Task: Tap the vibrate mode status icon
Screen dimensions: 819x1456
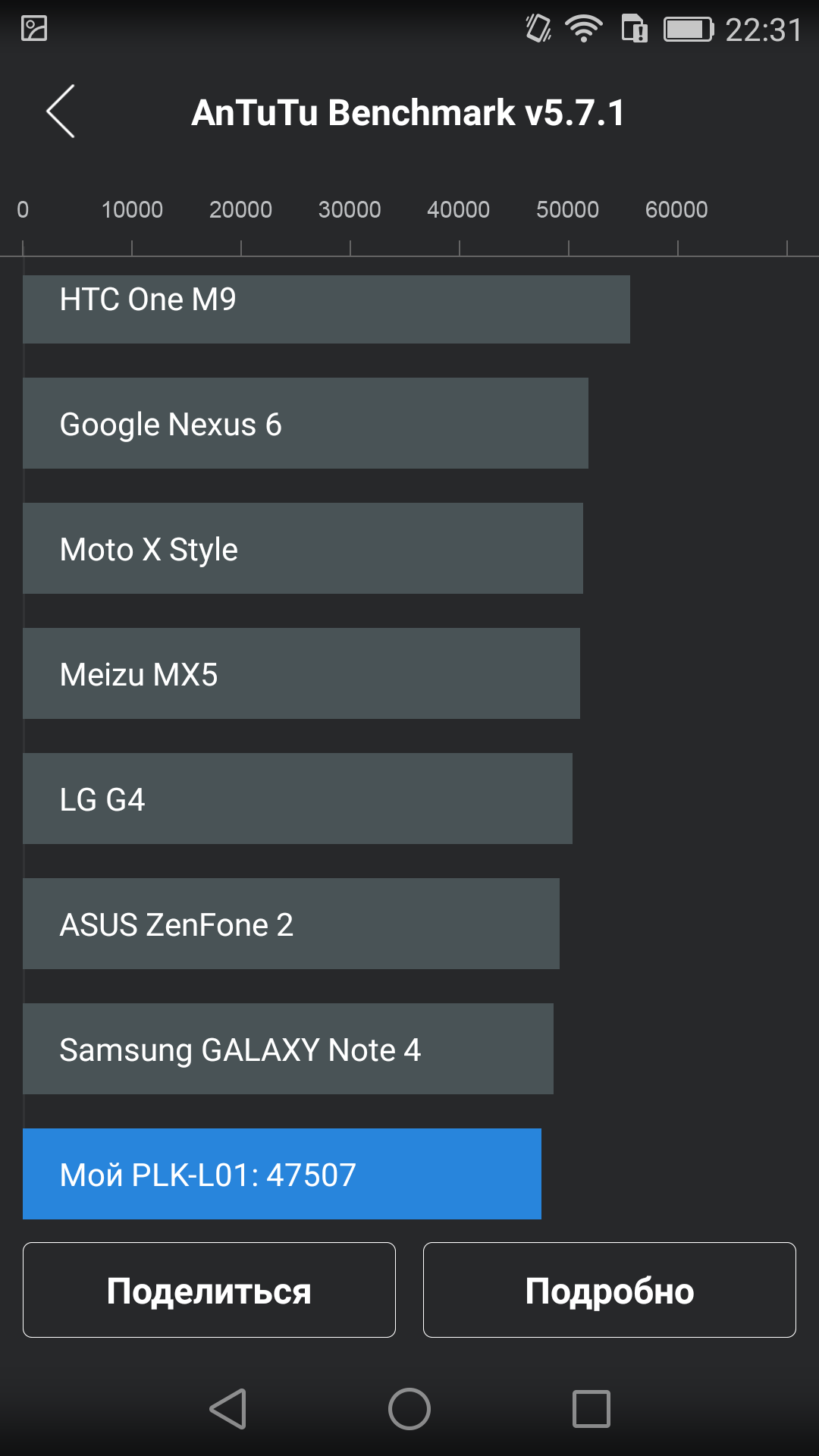Action: tap(538, 29)
